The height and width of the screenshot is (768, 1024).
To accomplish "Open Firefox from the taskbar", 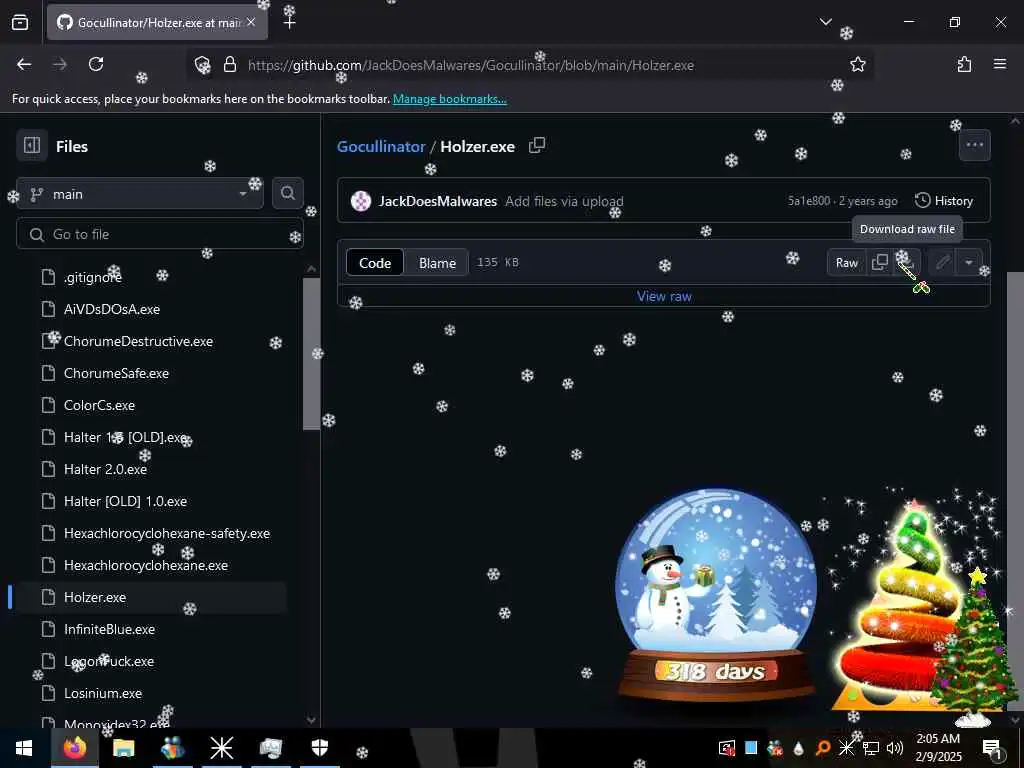I will coord(74,748).
